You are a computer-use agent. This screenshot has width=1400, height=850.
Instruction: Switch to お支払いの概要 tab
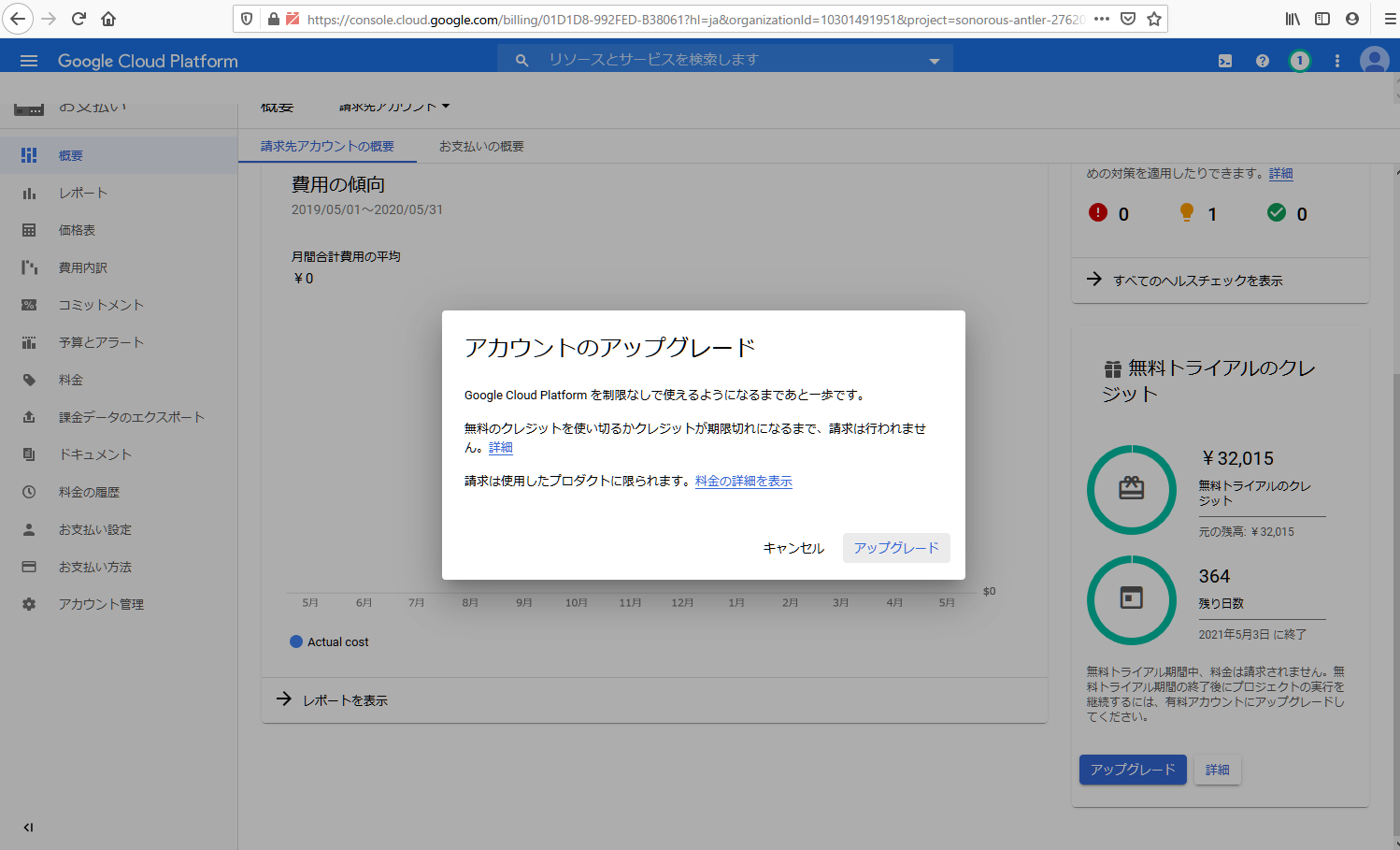click(481, 146)
